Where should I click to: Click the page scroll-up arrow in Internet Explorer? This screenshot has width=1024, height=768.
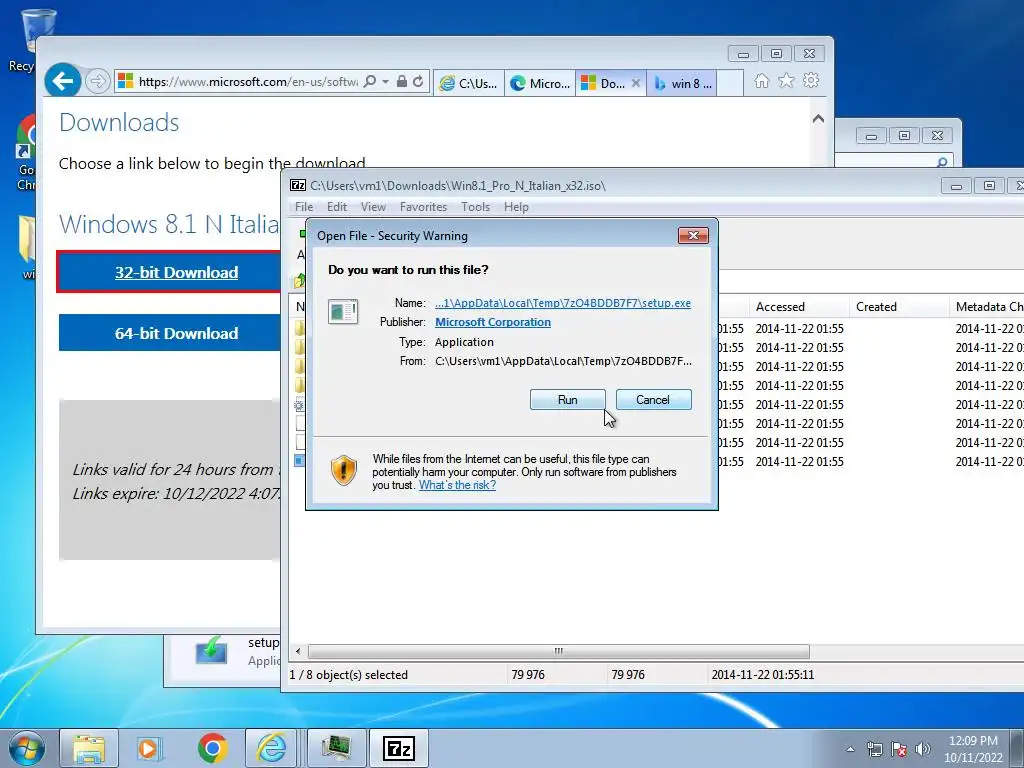pyautogui.click(x=818, y=119)
